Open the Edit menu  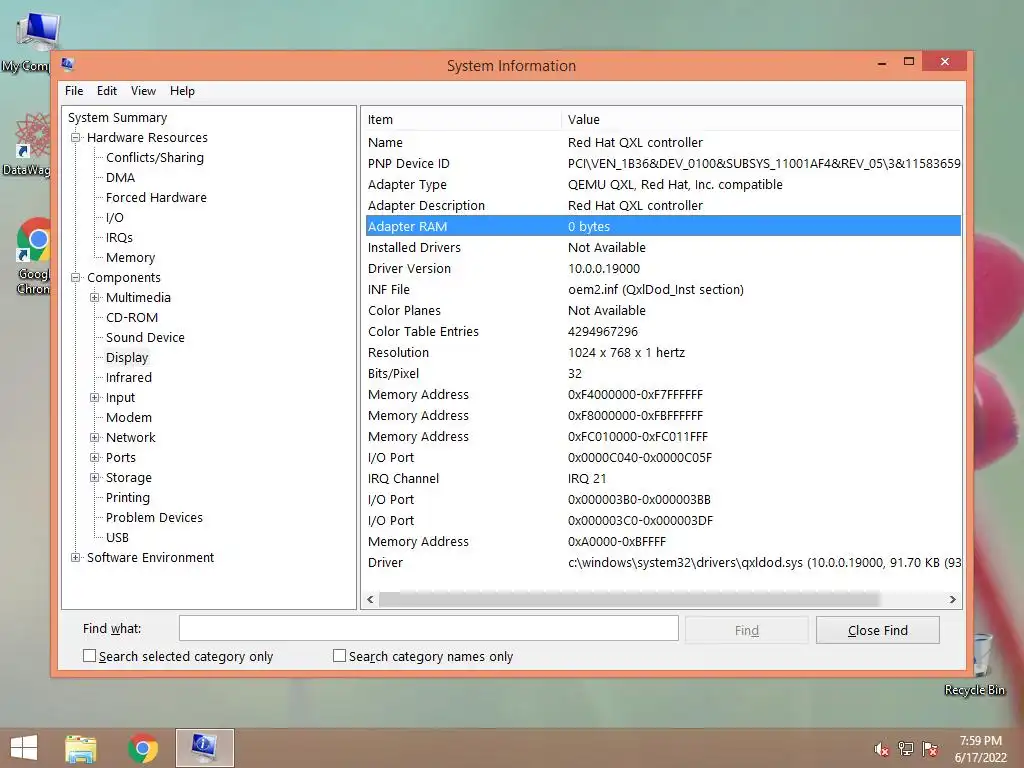[x=107, y=91]
